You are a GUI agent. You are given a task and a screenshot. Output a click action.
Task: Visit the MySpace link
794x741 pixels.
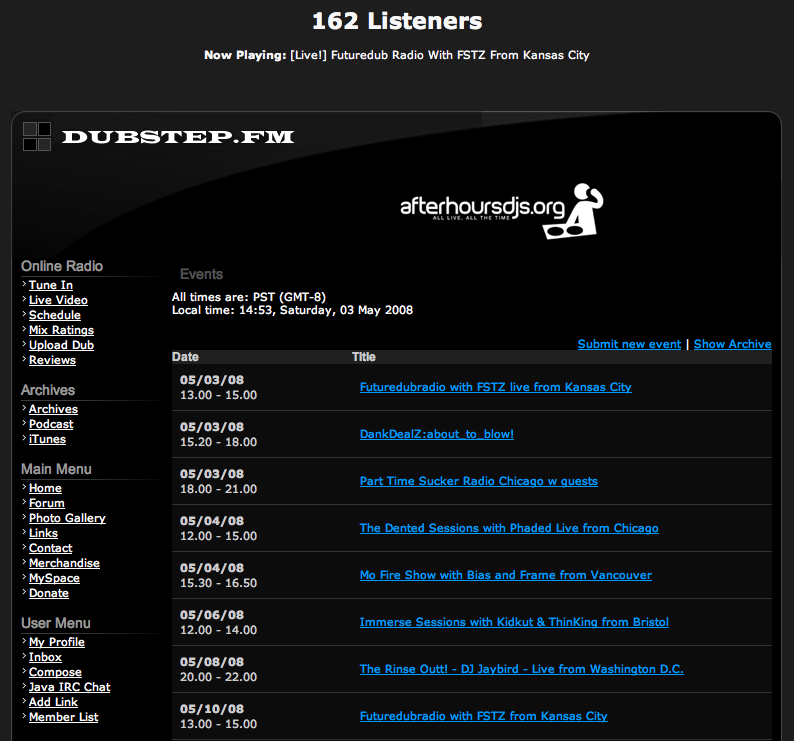54,578
